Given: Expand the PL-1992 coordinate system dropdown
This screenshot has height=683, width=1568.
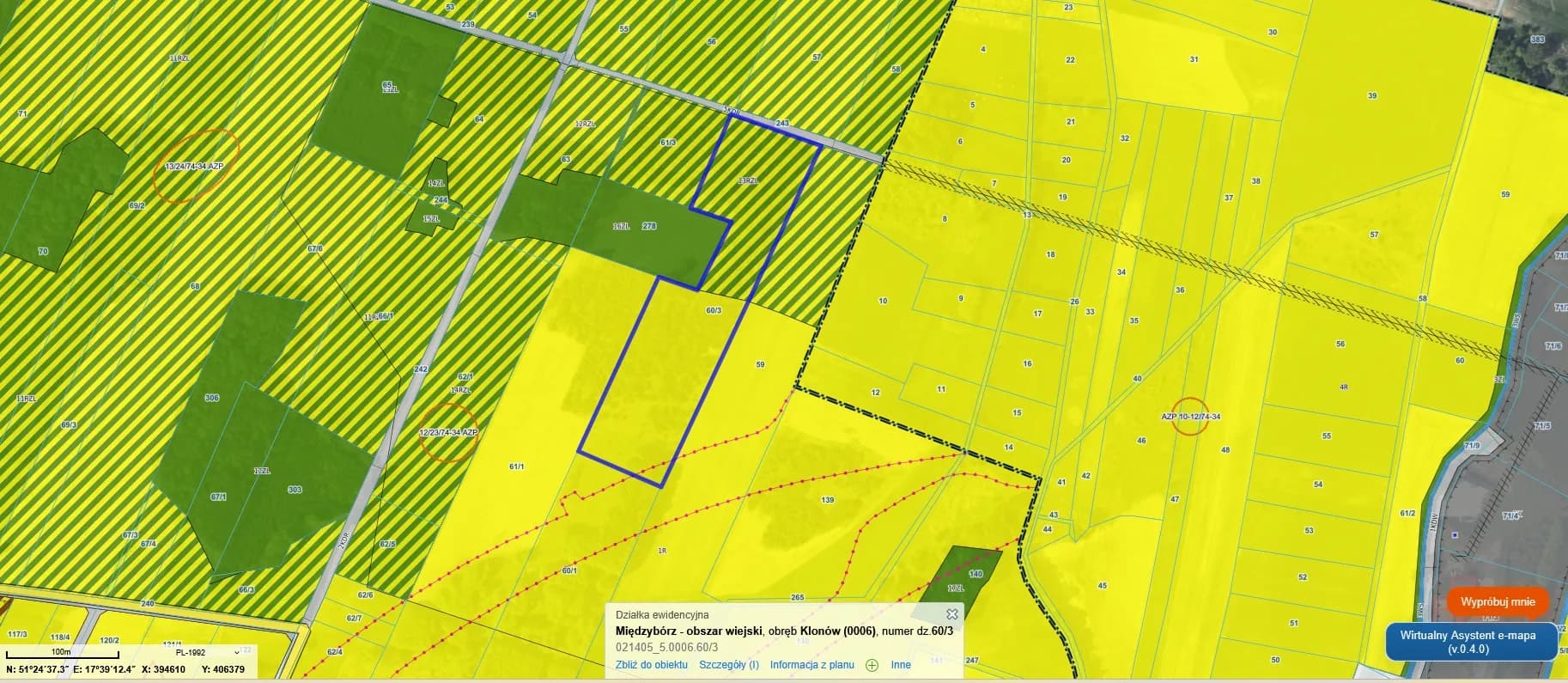Looking at the screenshot, I should tap(203, 653).
